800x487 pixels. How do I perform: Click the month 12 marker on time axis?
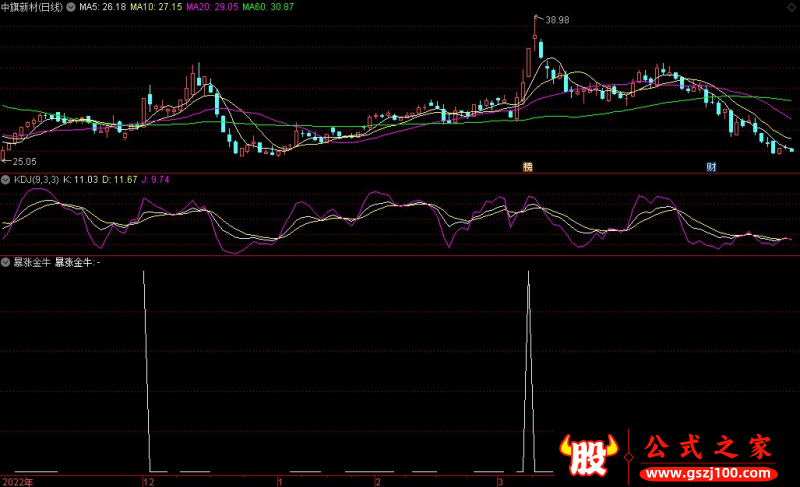point(148,481)
